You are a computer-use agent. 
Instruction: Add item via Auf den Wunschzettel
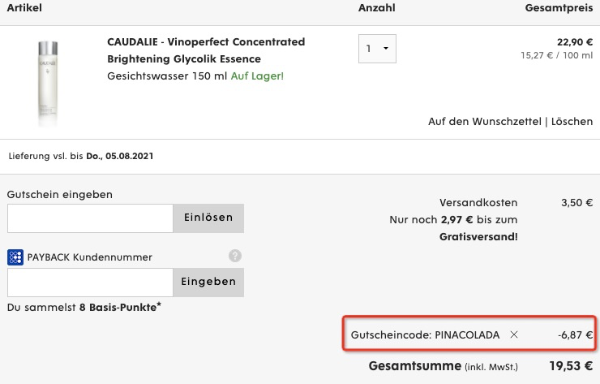pyautogui.click(x=484, y=122)
